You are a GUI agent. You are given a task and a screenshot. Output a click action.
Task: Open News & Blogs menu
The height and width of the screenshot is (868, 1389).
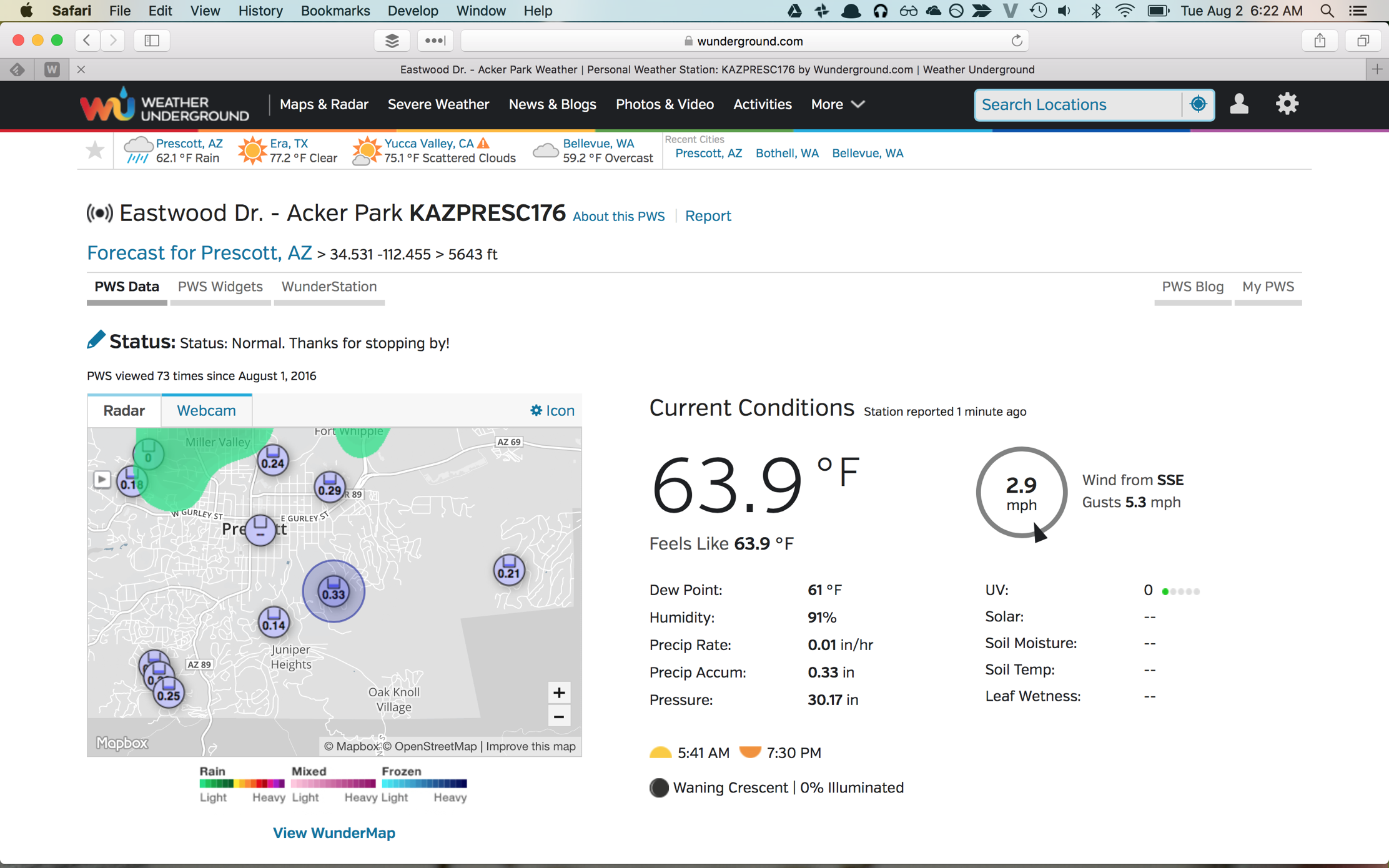pyautogui.click(x=552, y=104)
